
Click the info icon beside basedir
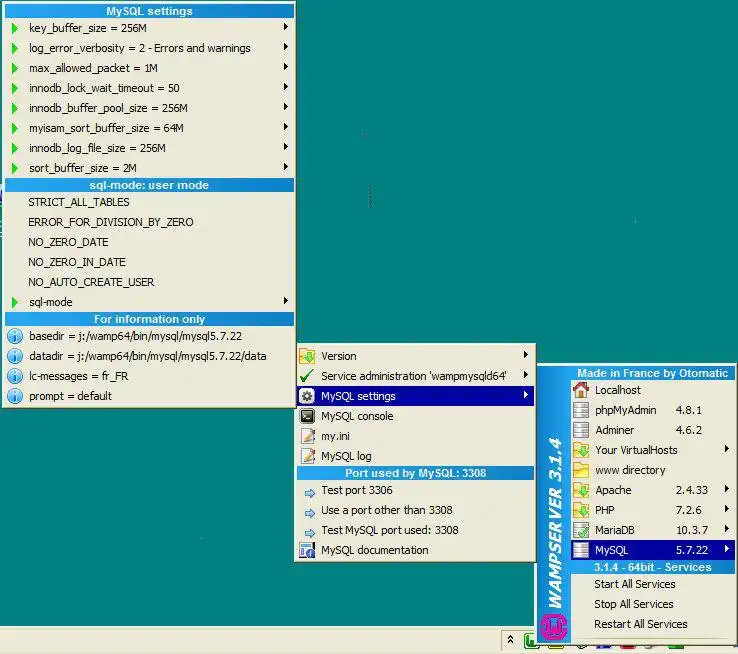(15, 336)
